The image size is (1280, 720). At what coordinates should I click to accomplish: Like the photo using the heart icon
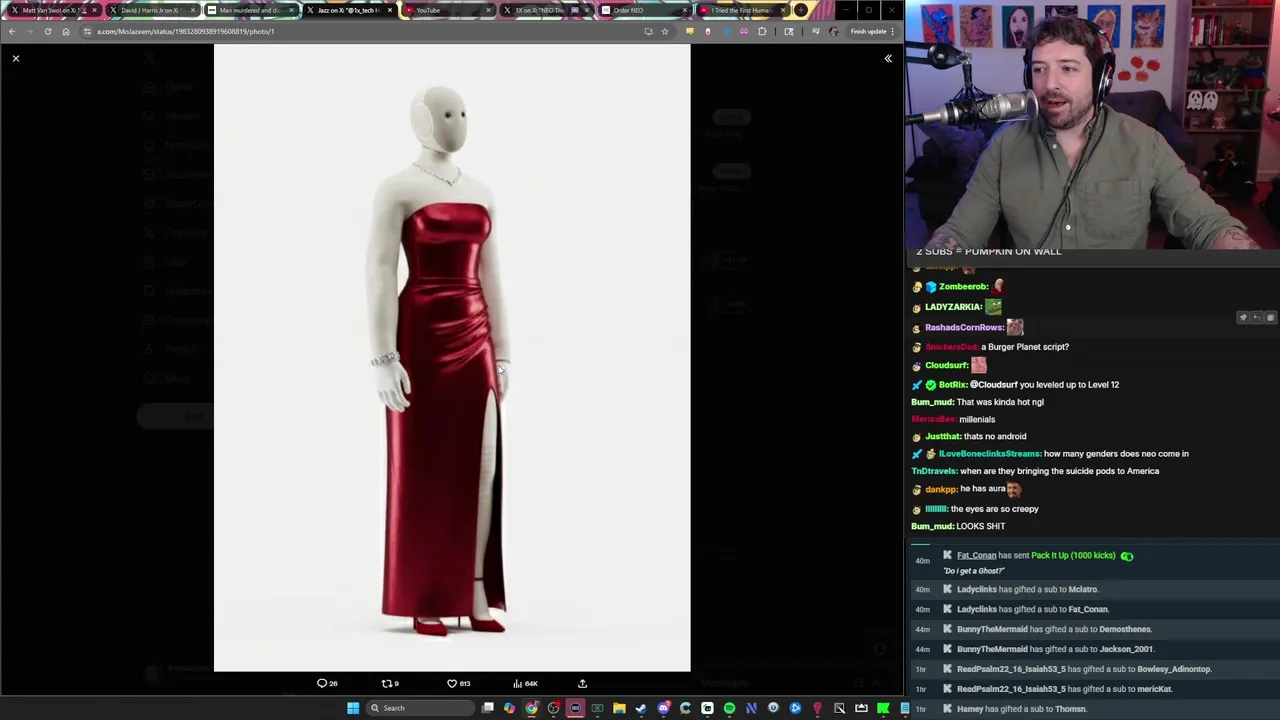click(458, 684)
